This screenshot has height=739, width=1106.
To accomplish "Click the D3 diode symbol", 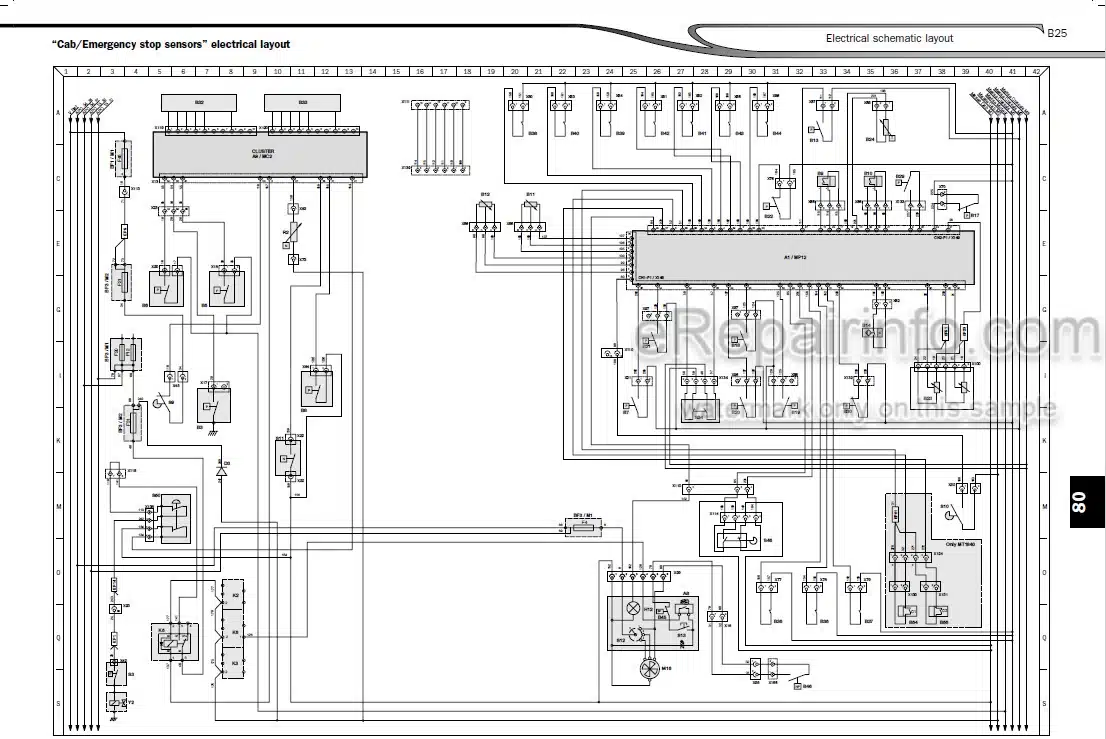I will pos(221,470).
